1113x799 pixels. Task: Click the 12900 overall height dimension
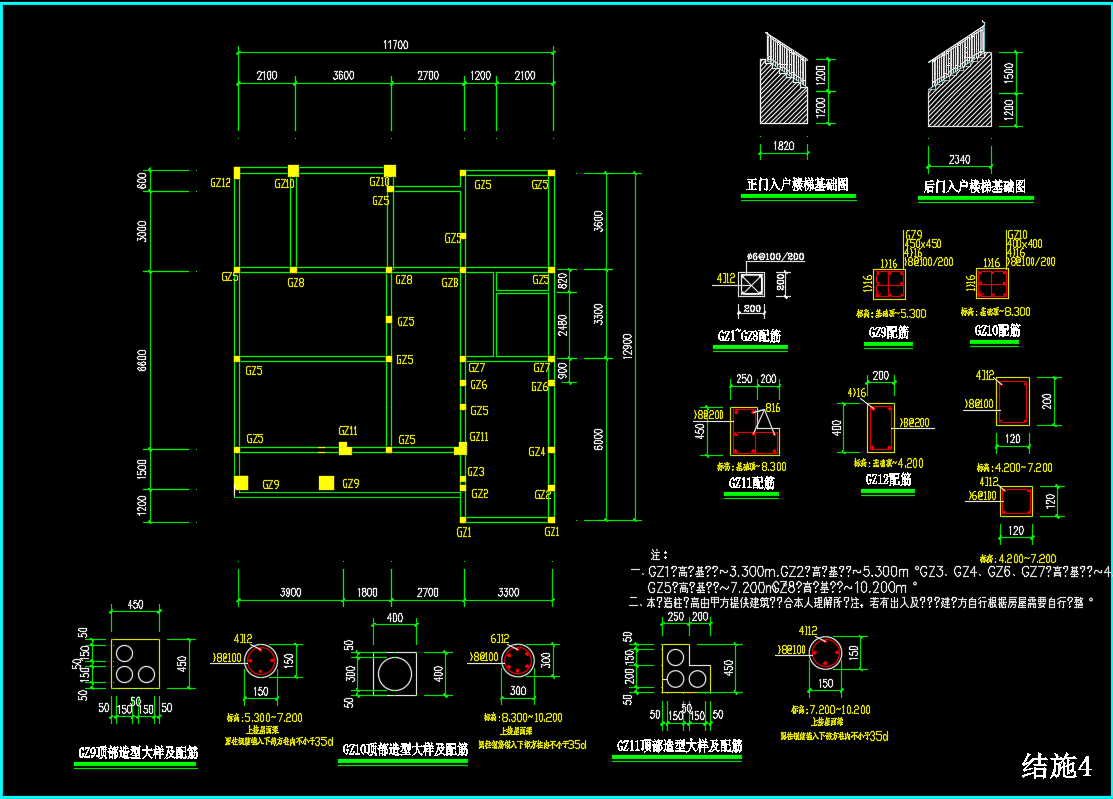click(x=628, y=345)
